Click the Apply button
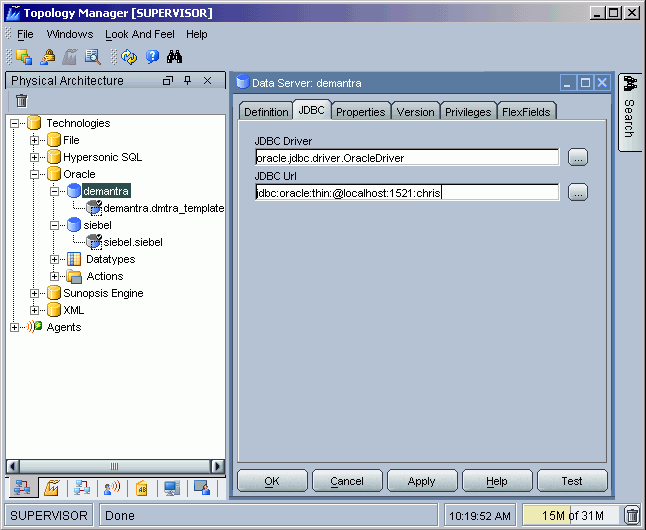This screenshot has height=530, width=646. 422,481
